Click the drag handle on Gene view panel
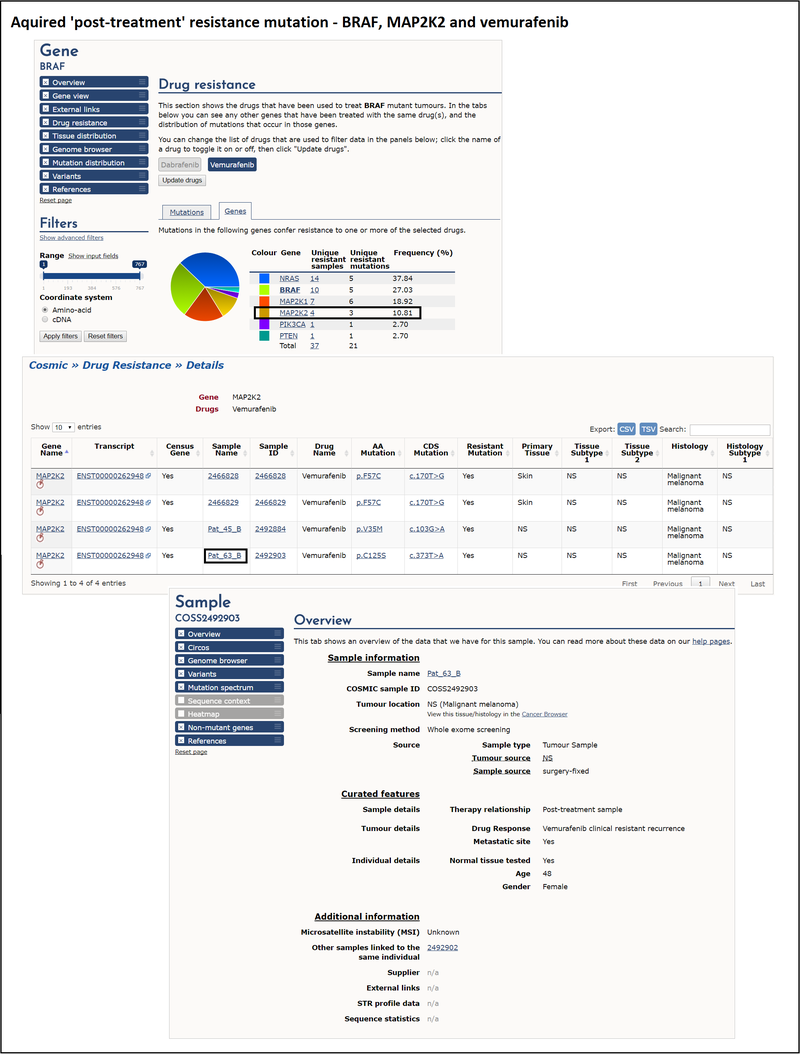 [143, 96]
